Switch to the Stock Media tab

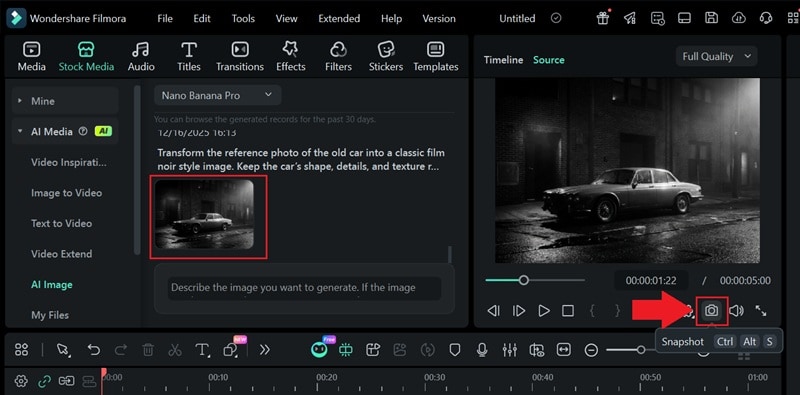tap(86, 57)
